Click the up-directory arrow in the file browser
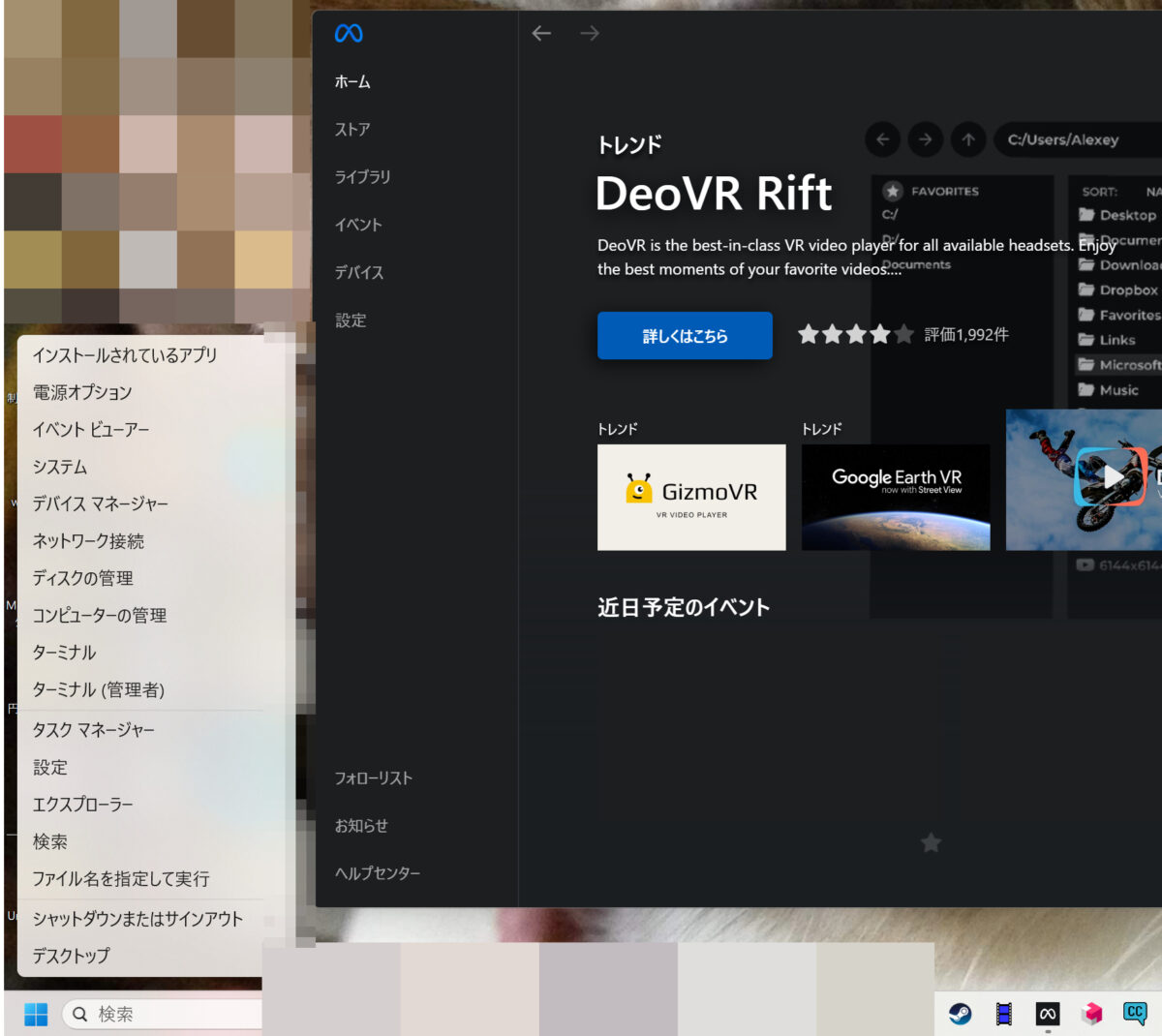The height and width of the screenshot is (1036, 1162). (968, 139)
